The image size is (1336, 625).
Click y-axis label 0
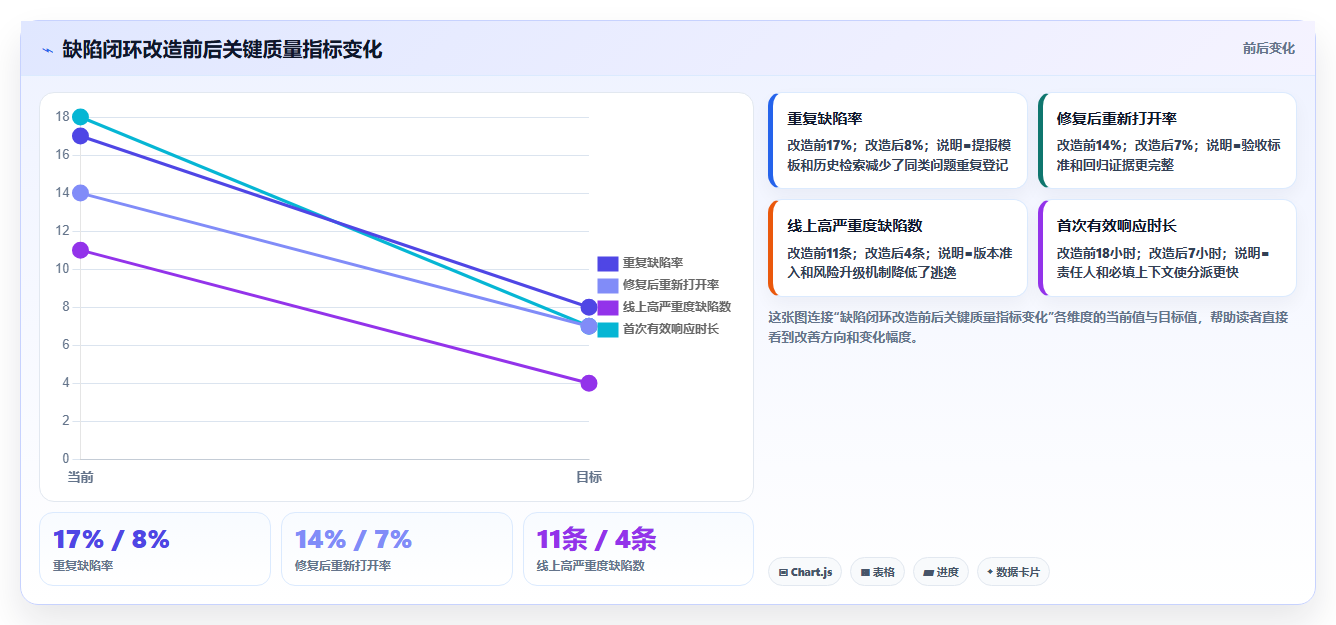(66, 459)
